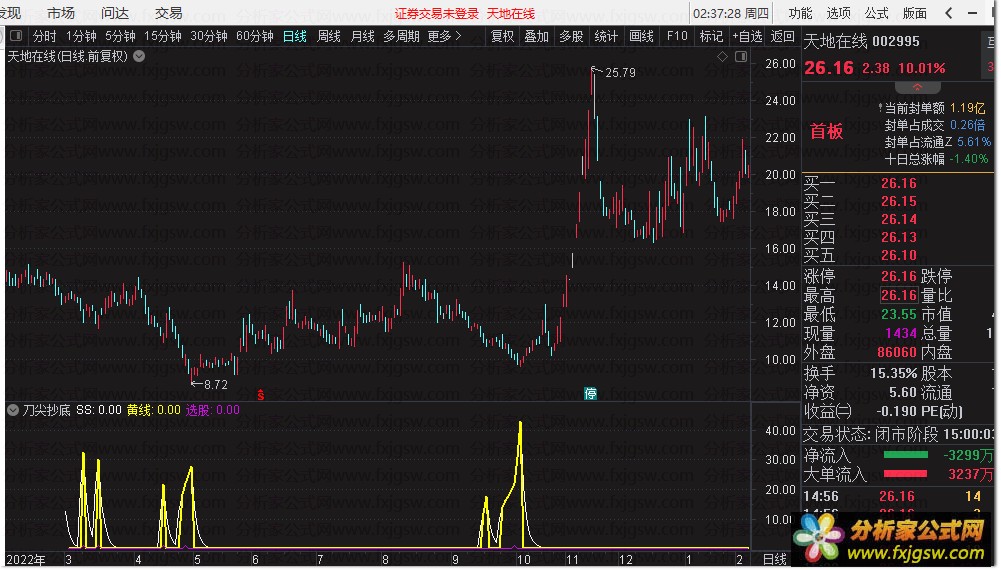
Task: Click the 多股 multi-stock button
Action: 571,36
